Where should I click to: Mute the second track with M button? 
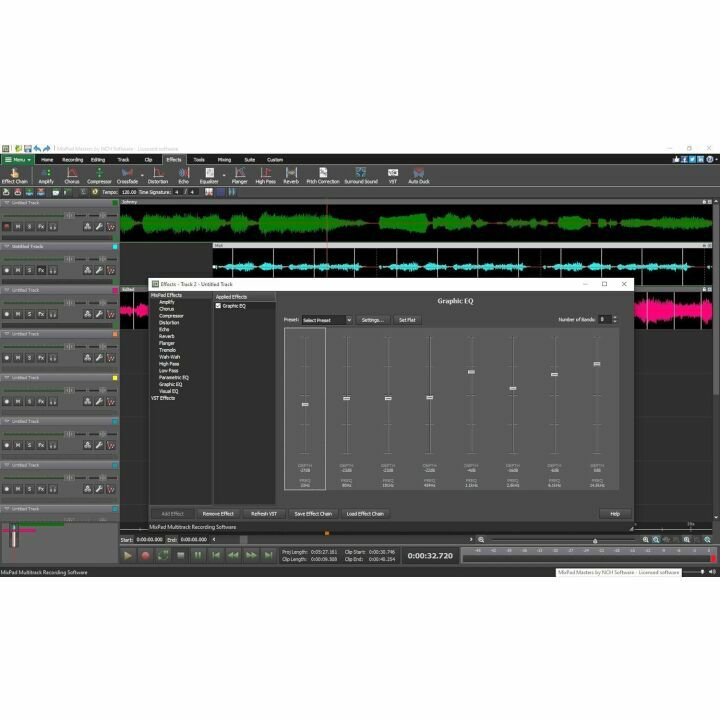pos(18,270)
